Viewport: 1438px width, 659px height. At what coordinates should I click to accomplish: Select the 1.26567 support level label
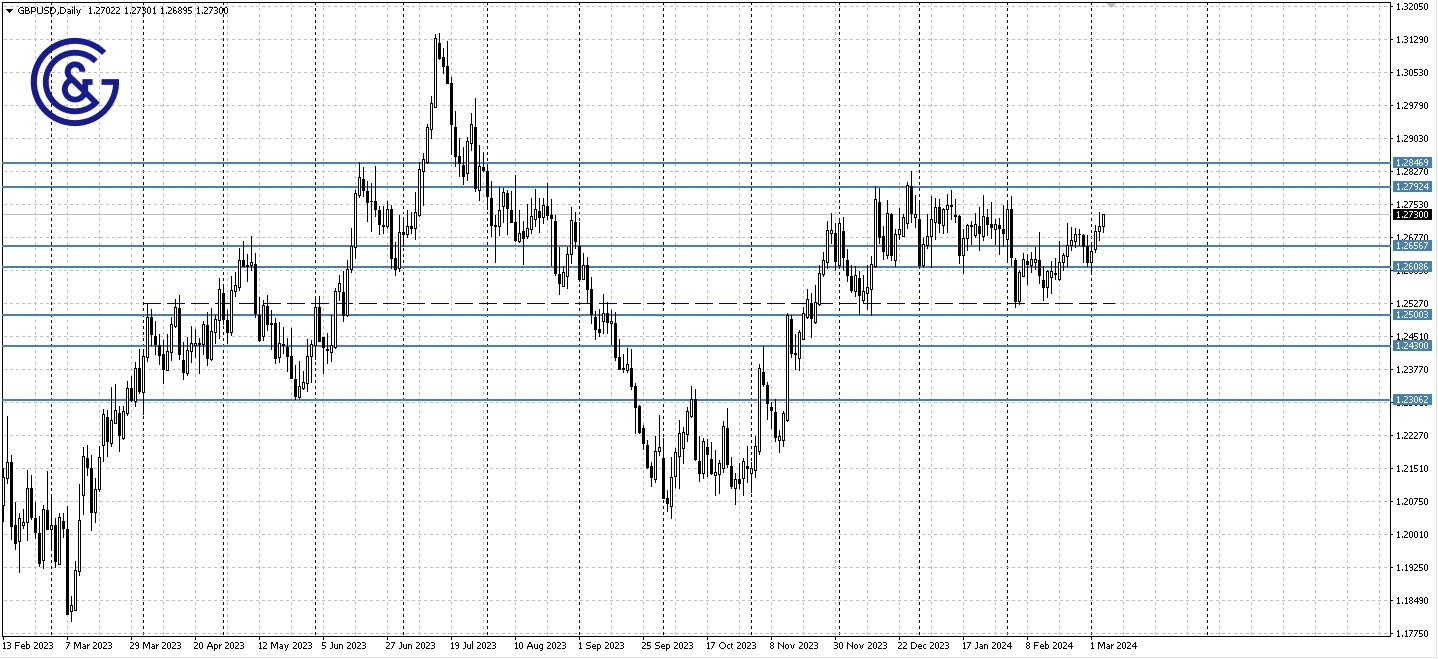tap(1412, 243)
